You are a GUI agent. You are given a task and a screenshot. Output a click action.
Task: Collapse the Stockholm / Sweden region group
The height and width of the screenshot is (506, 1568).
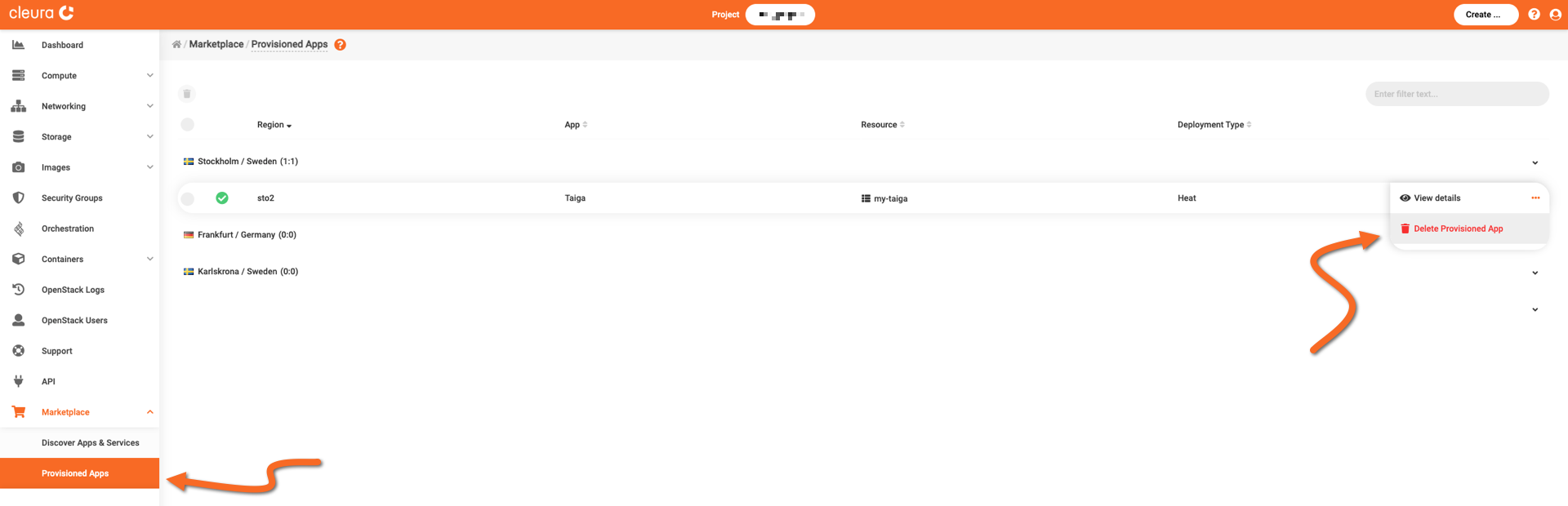tap(1535, 162)
